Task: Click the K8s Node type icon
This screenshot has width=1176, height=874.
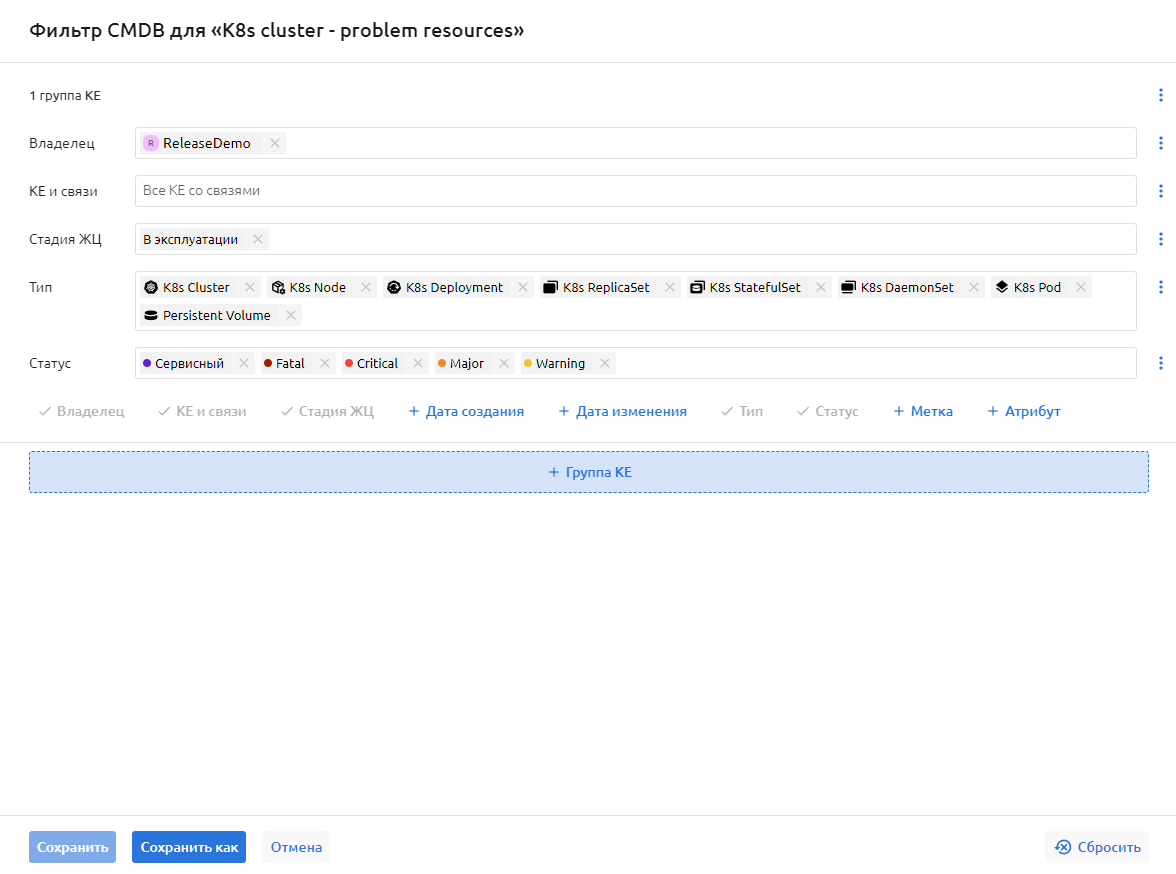Action: (x=278, y=288)
